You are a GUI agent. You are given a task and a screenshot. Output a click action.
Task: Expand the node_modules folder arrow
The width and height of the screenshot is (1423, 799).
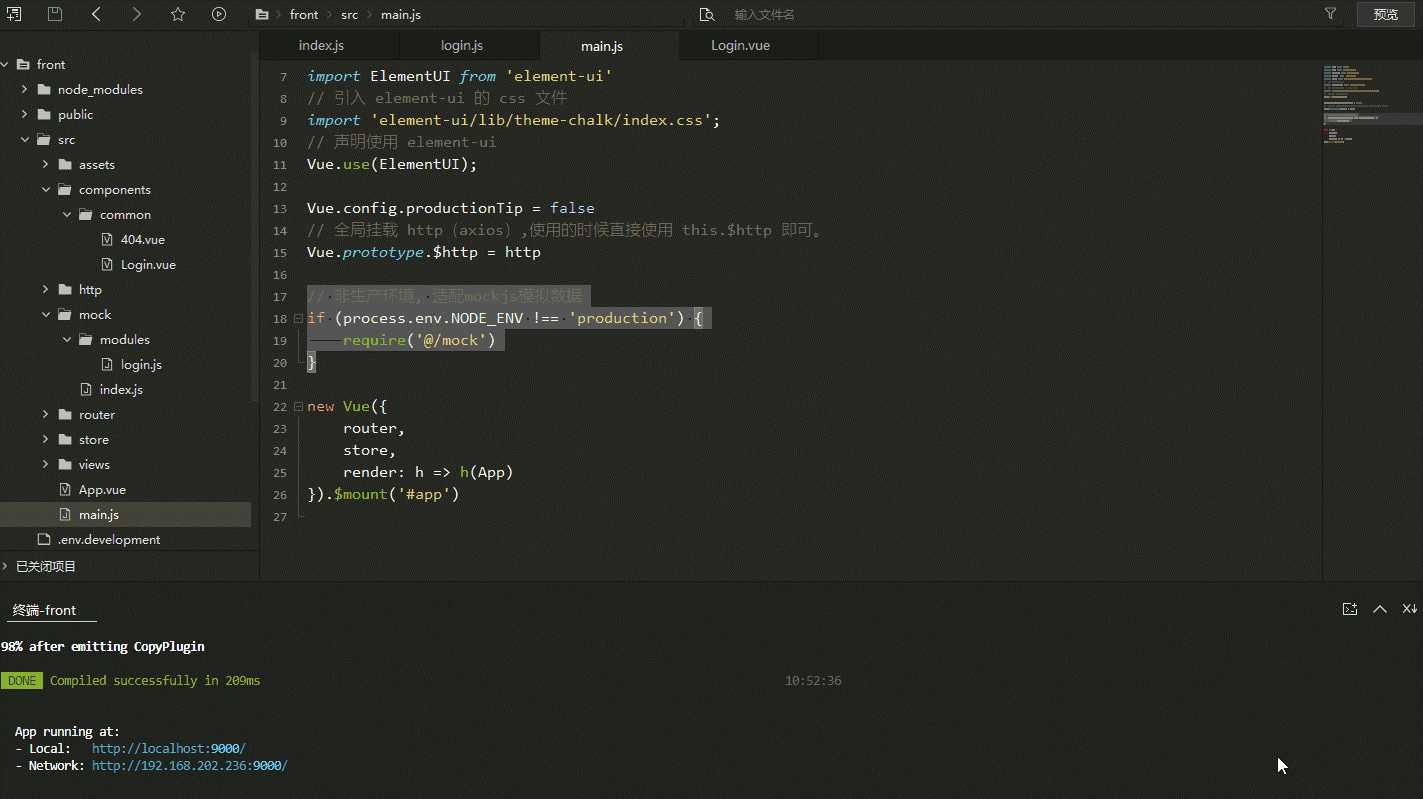click(24, 89)
